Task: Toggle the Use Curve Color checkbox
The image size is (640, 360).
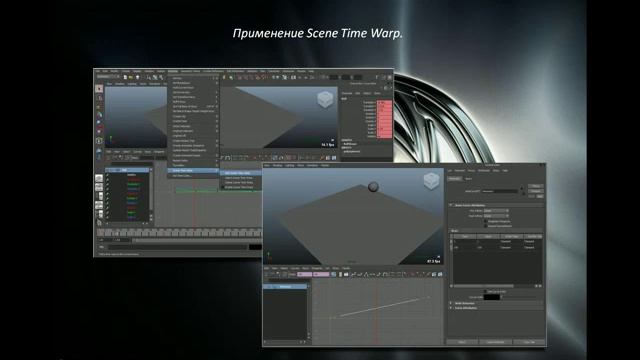Action: click(x=486, y=291)
